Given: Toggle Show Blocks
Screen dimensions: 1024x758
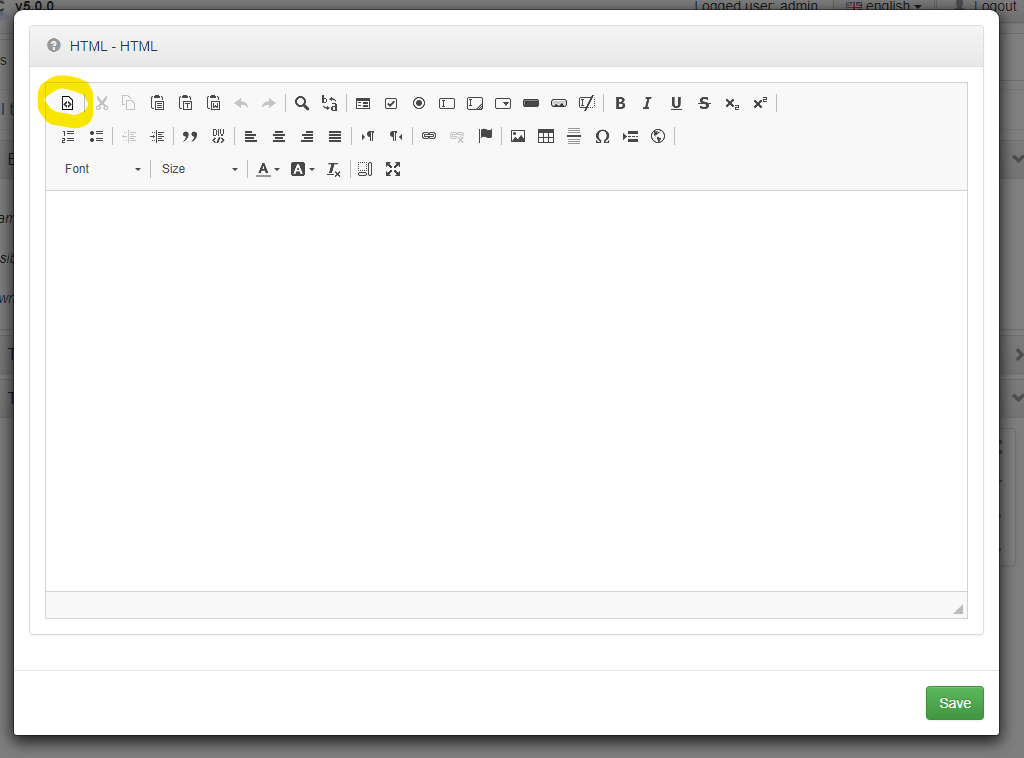Looking at the screenshot, I should (365, 169).
